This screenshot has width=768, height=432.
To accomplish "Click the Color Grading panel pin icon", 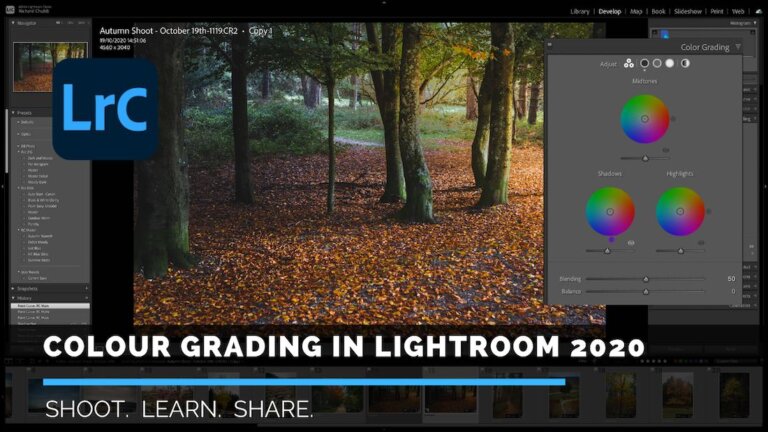I will tap(550, 45).
